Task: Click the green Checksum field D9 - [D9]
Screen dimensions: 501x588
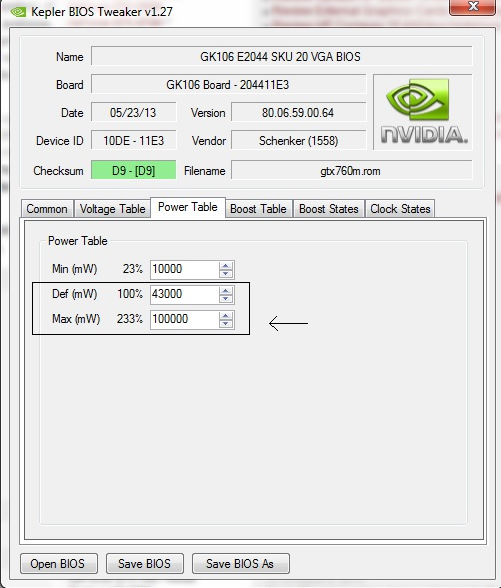Action: [x=134, y=170]
